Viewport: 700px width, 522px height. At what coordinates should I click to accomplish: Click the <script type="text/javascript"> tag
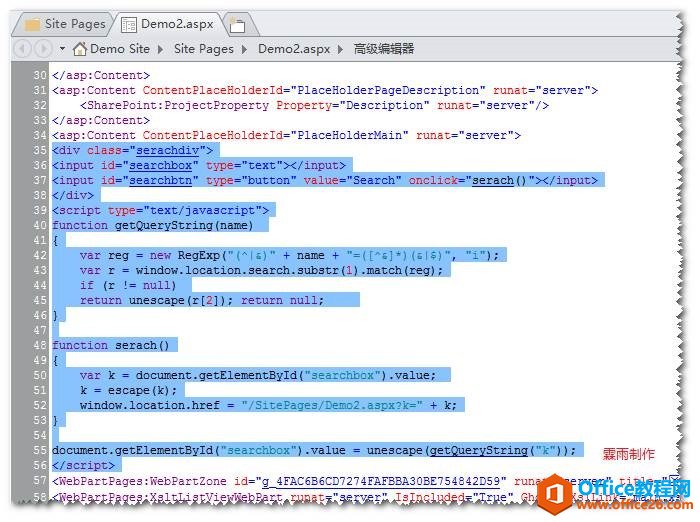[161, 211]
